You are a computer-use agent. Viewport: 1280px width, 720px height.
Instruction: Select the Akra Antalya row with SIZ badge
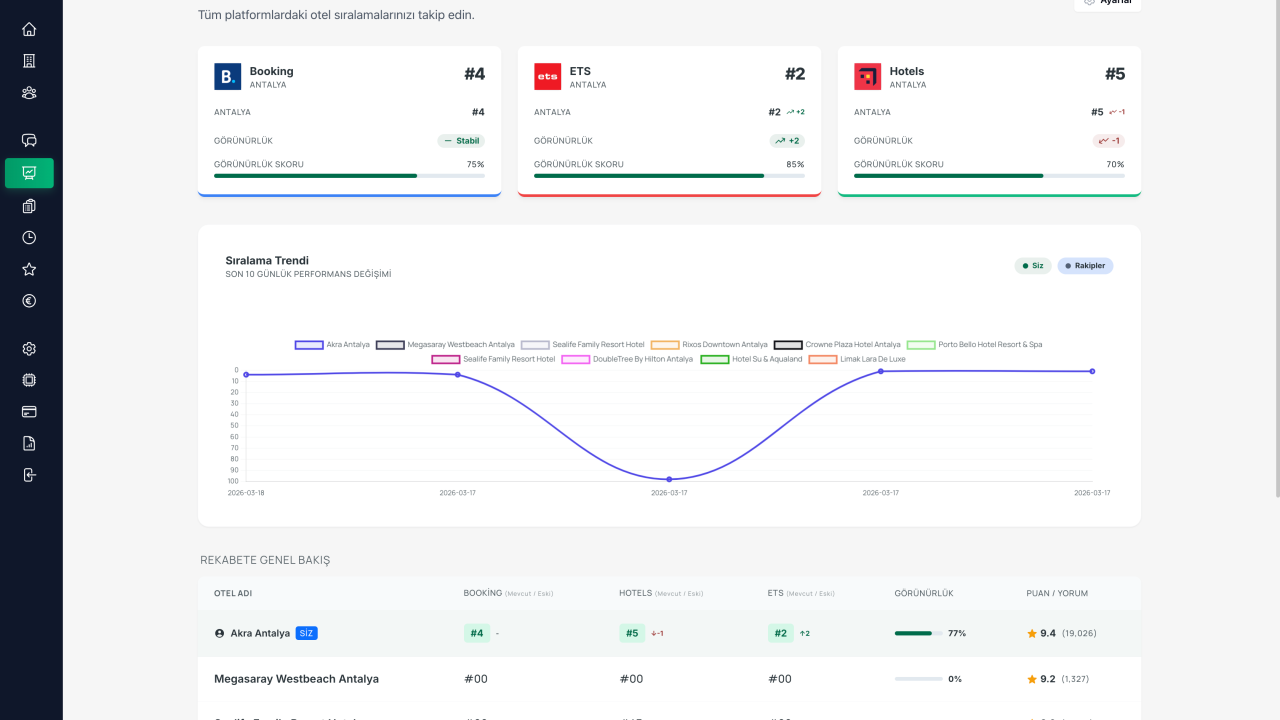(x=264, y=632)
